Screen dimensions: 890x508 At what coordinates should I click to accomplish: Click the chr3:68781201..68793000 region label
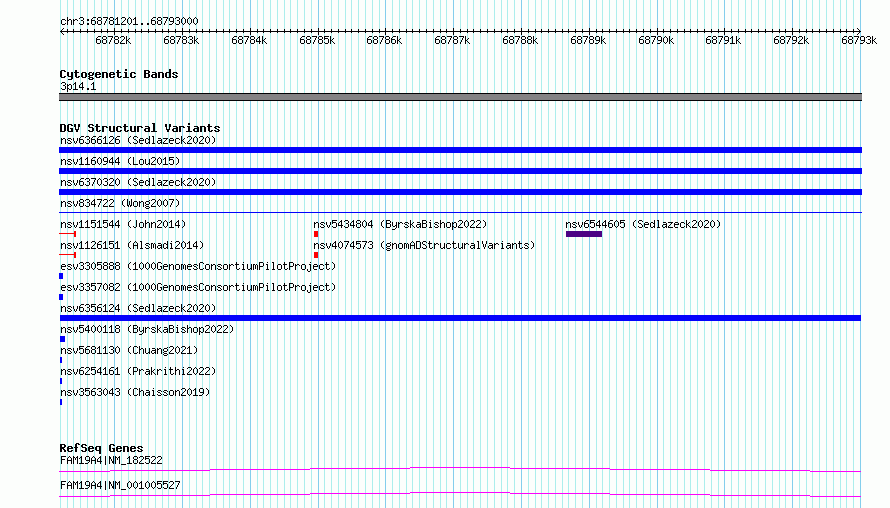(129, 21)
